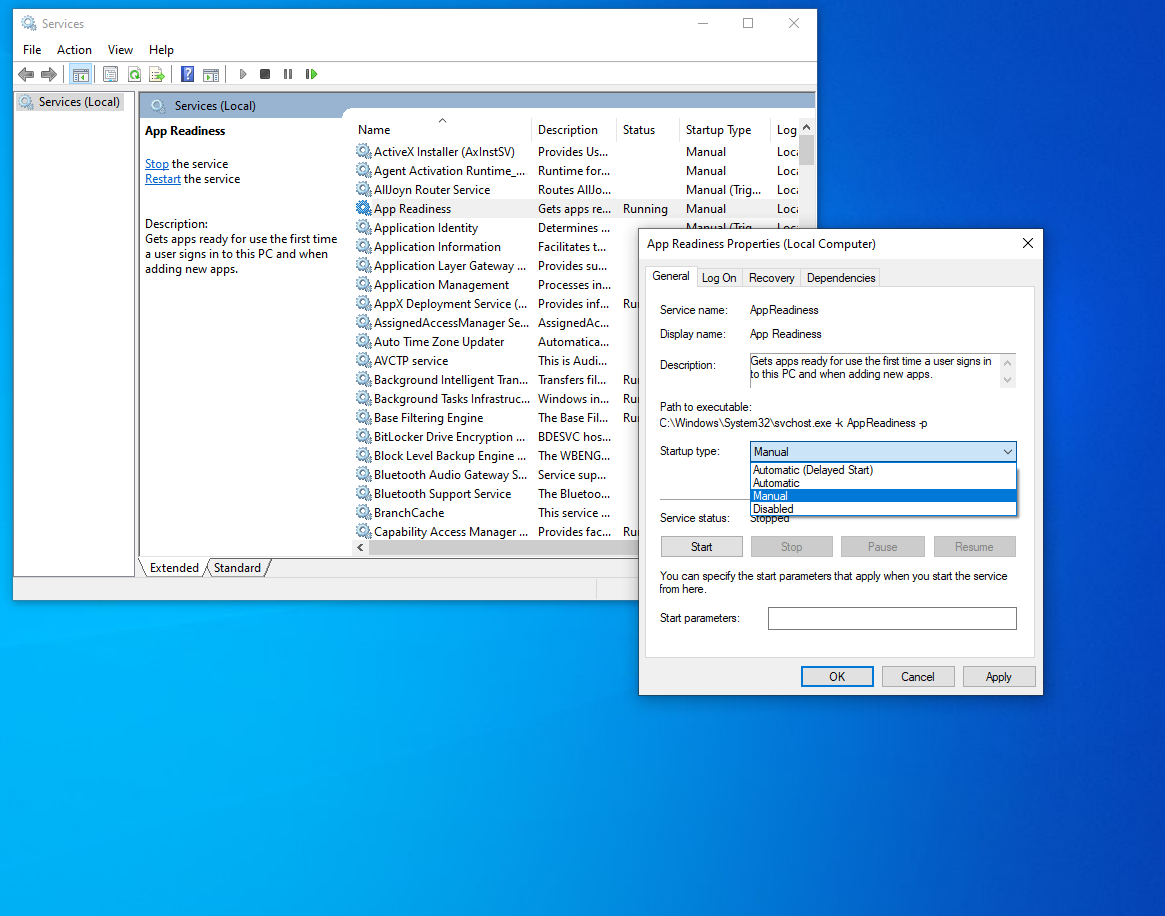Click the services list vertical scrollbar thumb
1165x916 pixels.
tap(807, 150)
